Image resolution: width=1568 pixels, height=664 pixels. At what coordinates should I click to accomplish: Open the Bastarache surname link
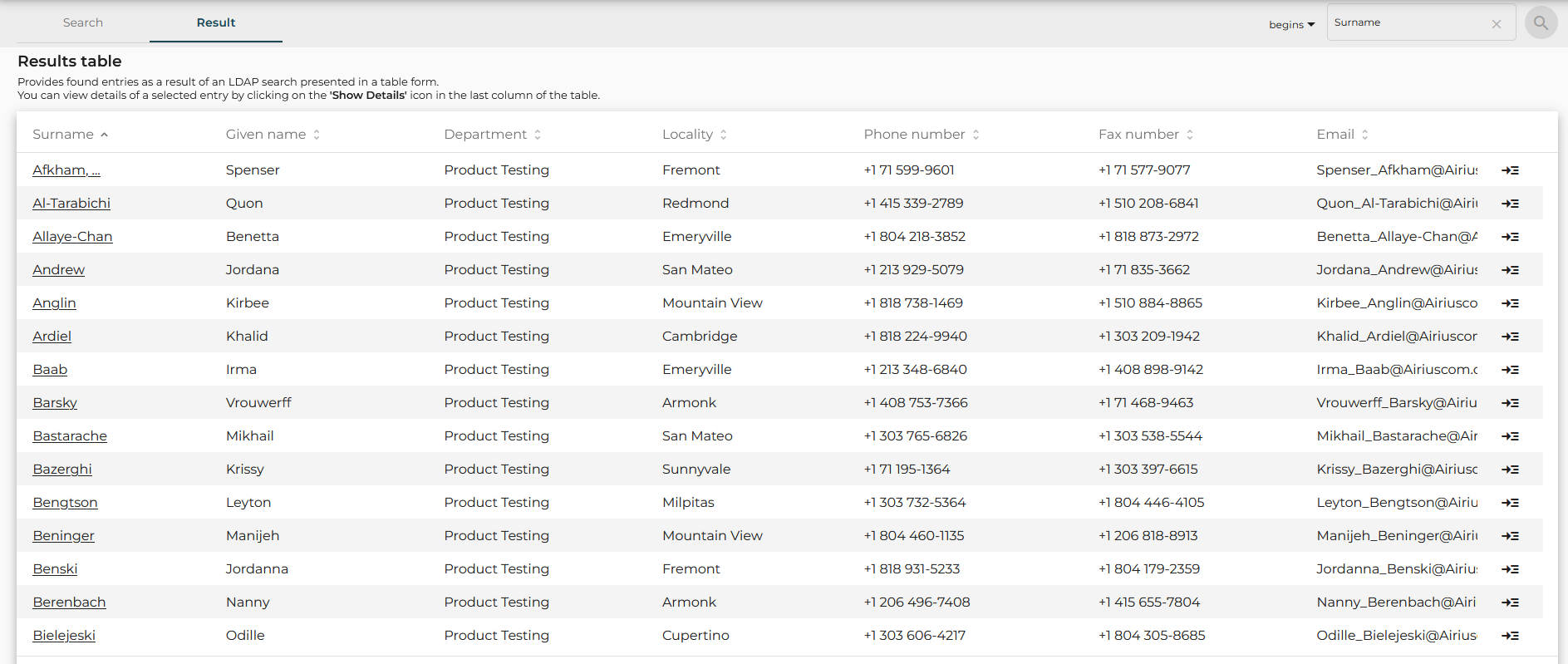click(70, 436)
